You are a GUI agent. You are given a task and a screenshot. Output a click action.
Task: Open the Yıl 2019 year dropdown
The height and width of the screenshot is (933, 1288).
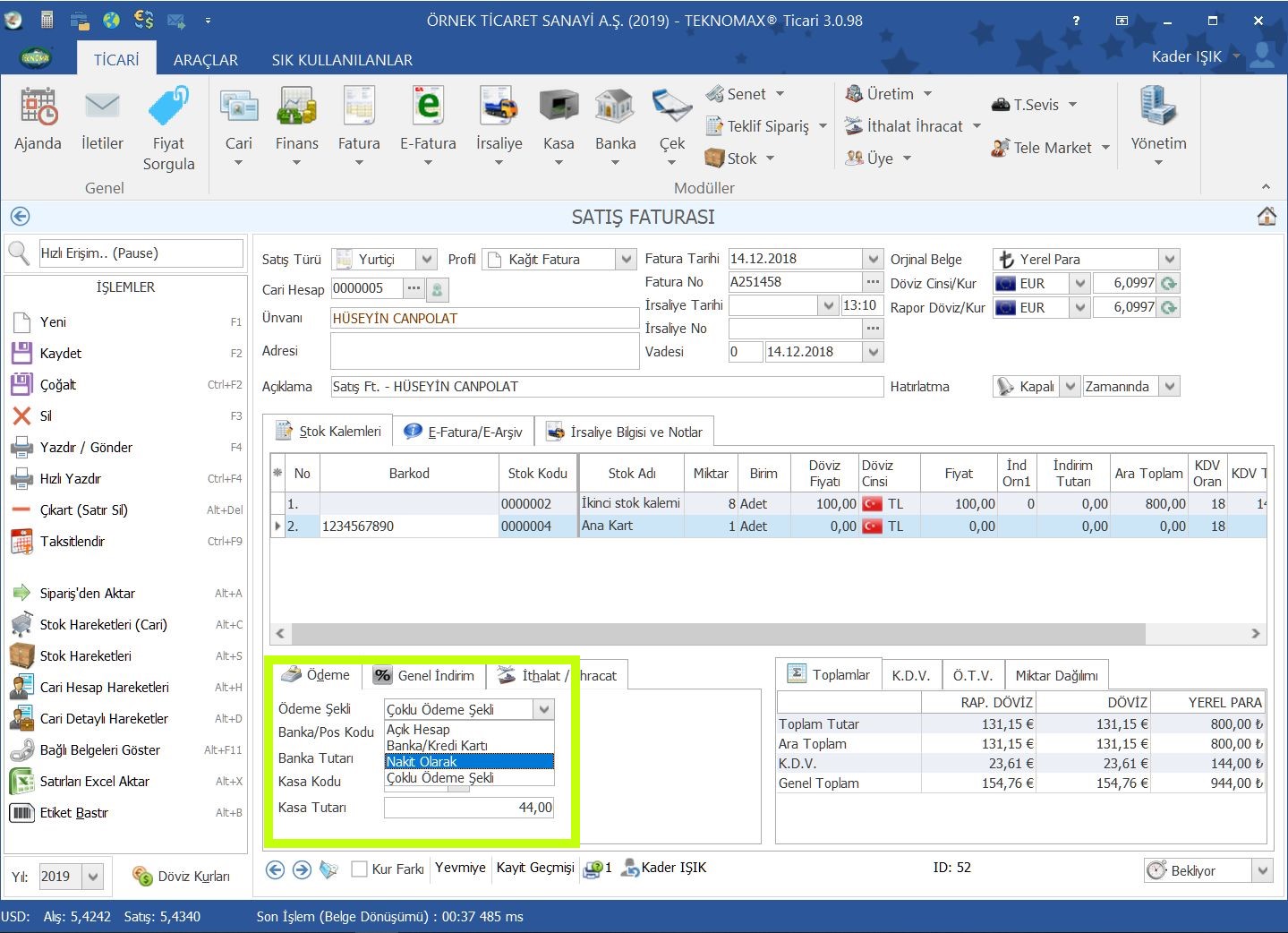pyautogui.click(x=93, y=877)
